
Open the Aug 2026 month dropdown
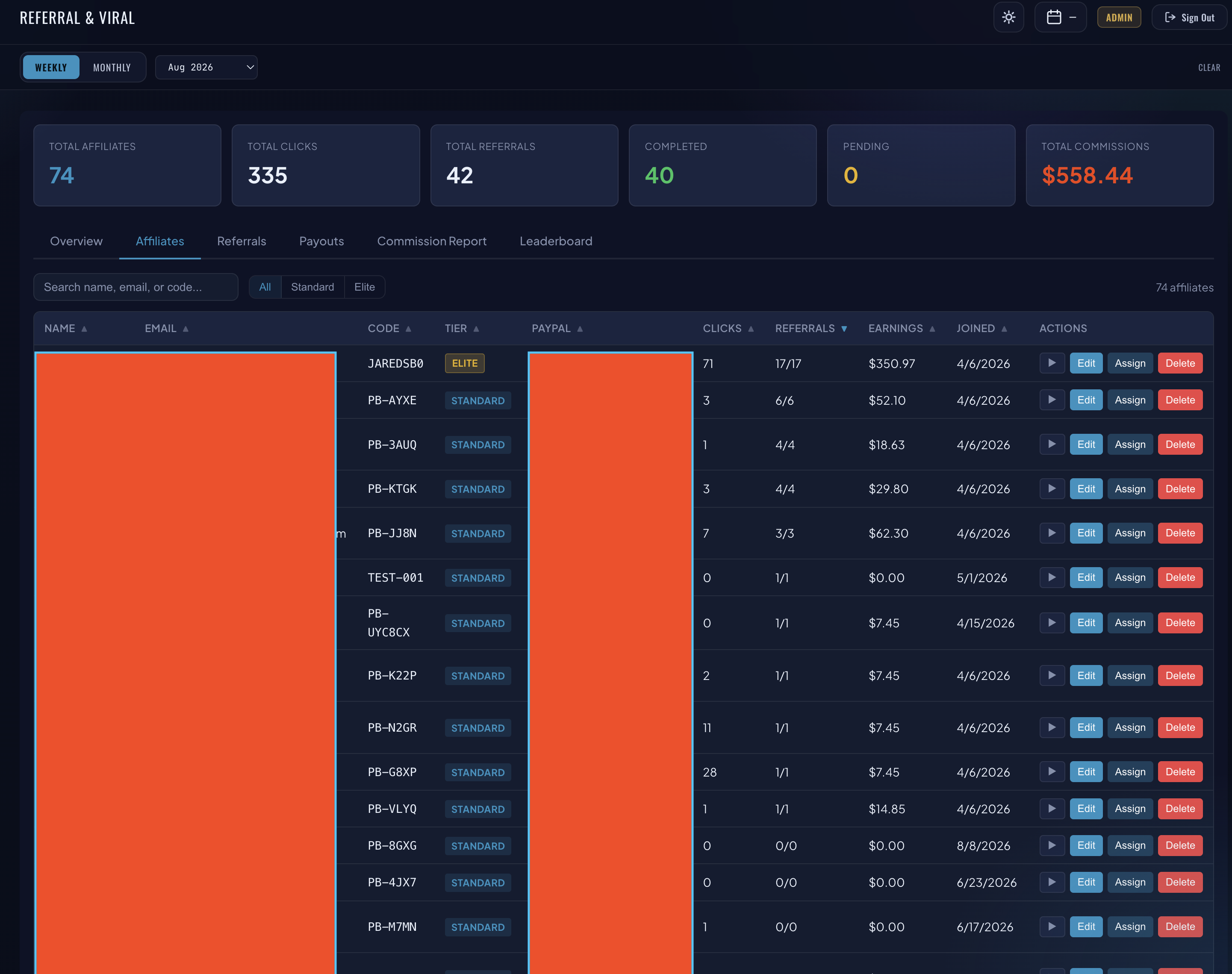click(206, 67)
